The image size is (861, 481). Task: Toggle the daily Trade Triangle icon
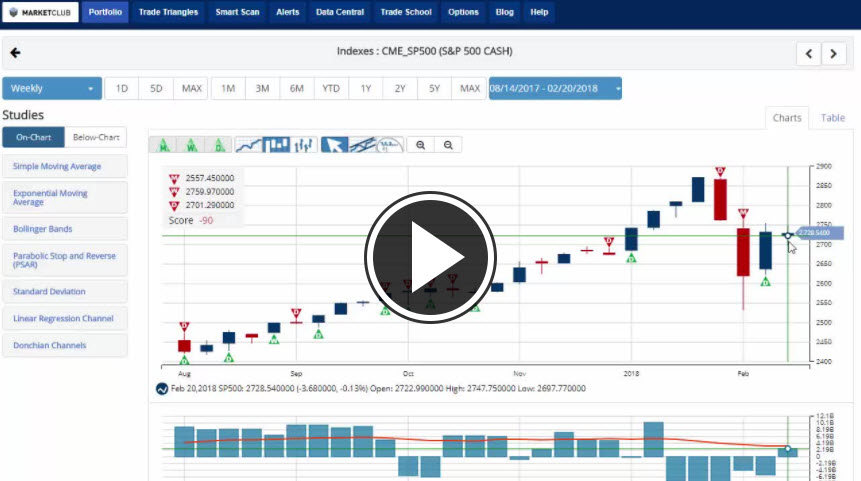coord(219,145)
